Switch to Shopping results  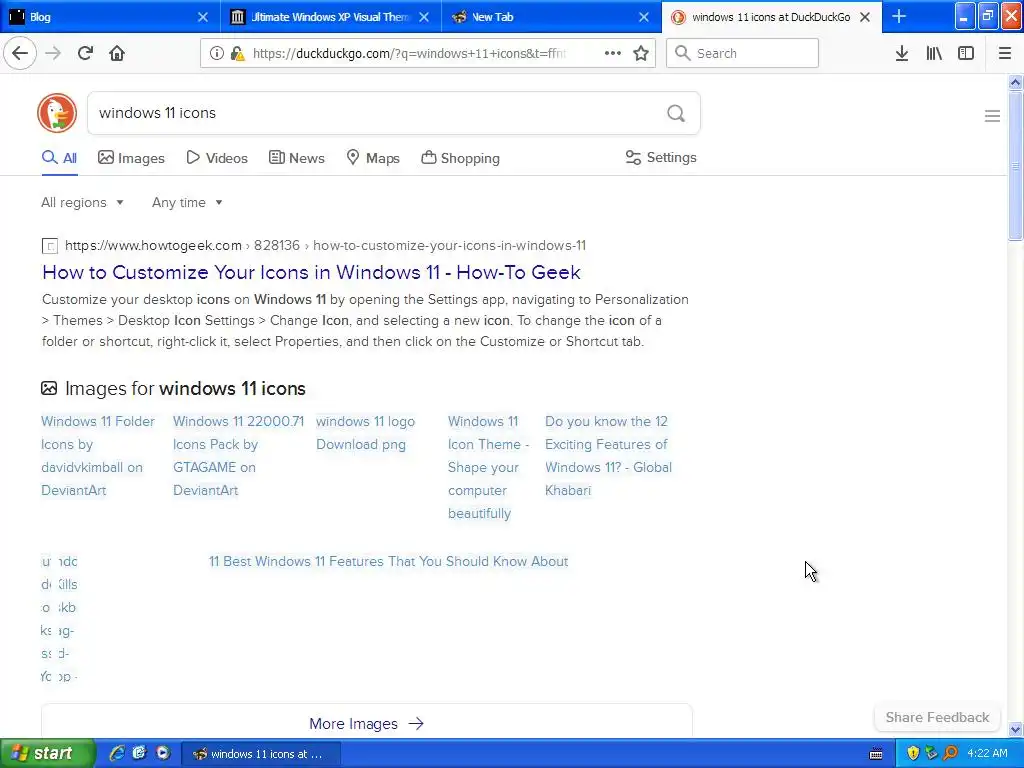click(460, 158)
